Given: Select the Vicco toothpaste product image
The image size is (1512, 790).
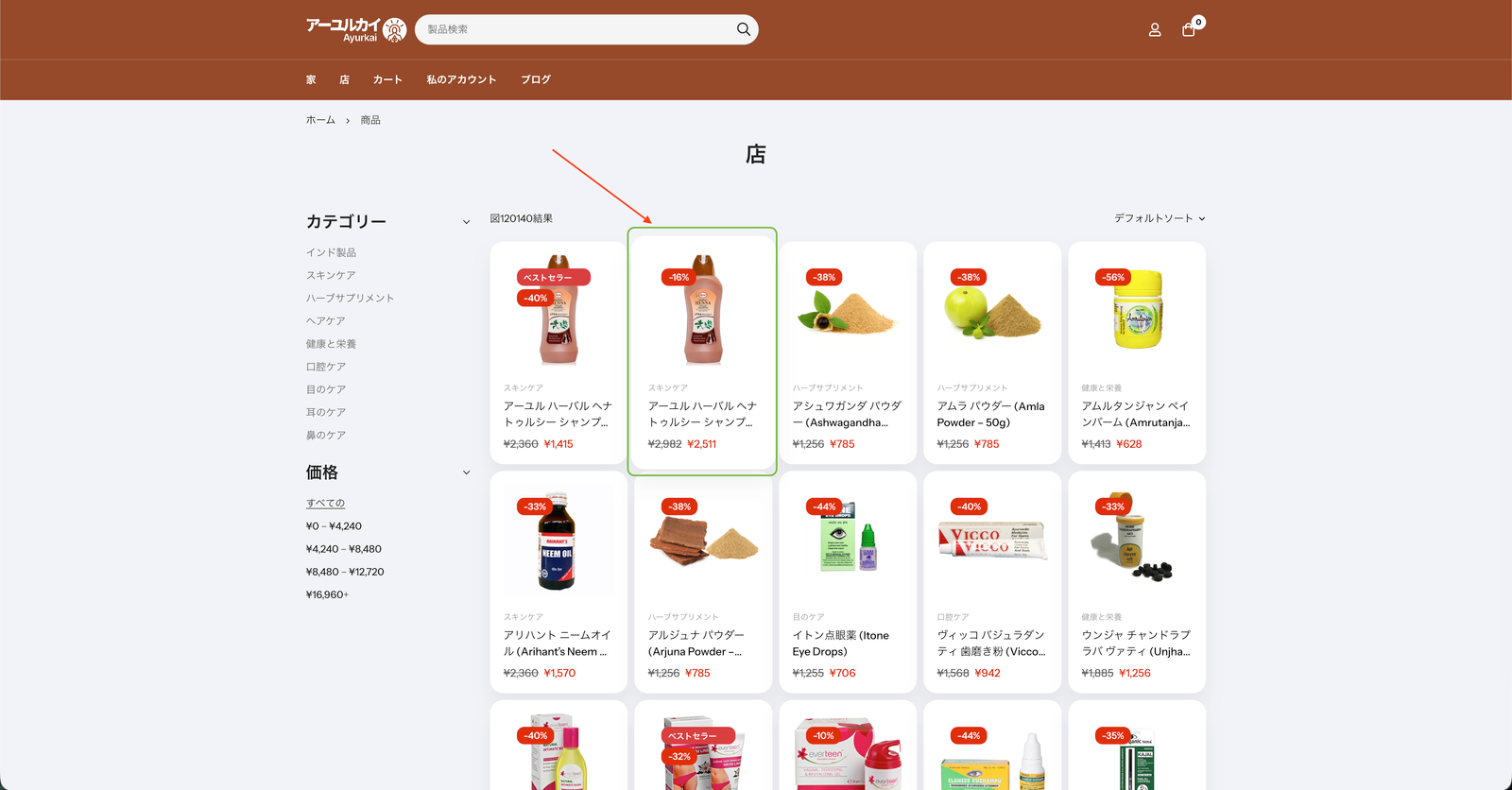Looking at the screenshot, I should (x=991, y=541).
